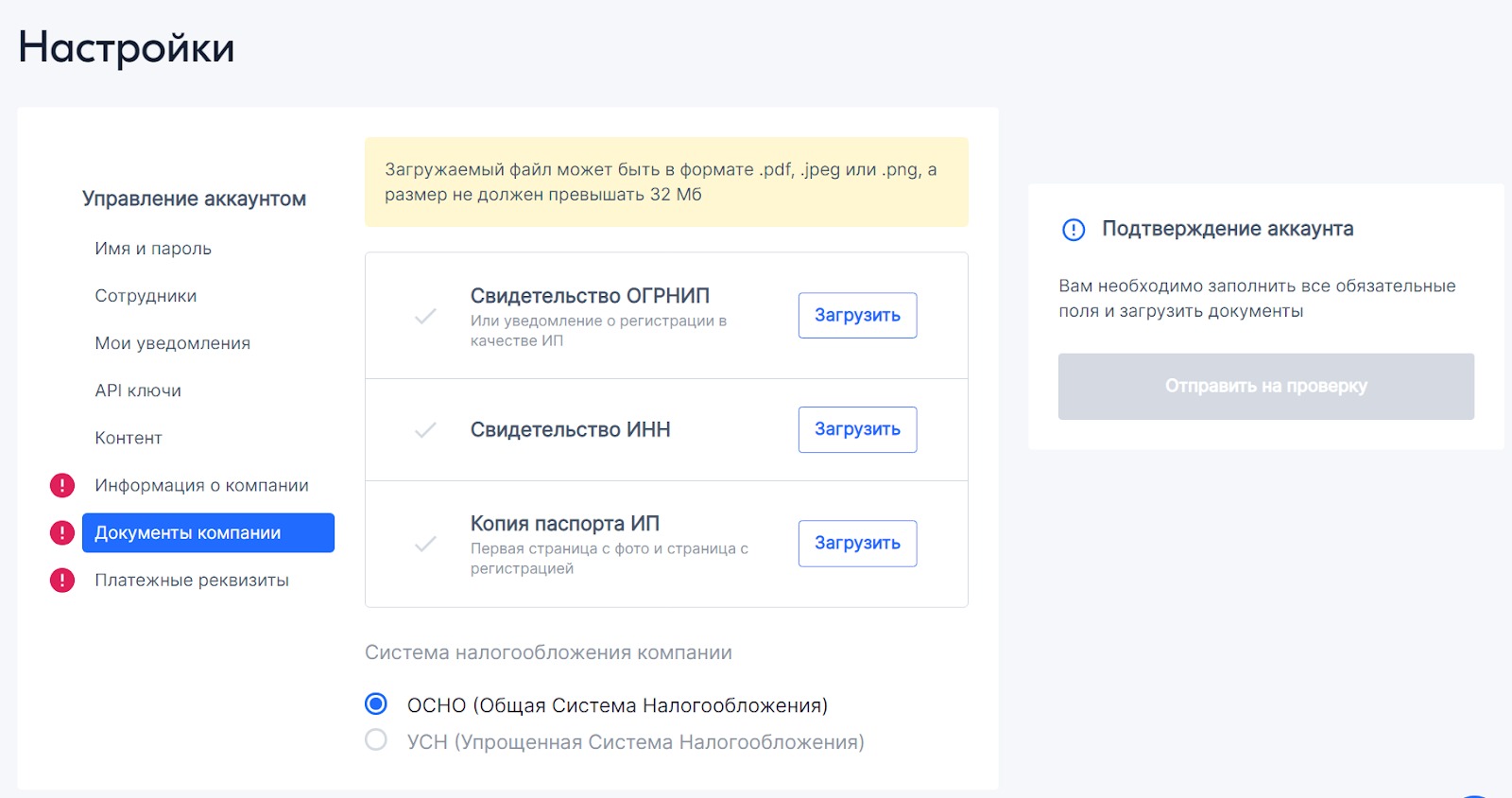This screenshot has width=1512, height=798.
Task: Open the Контент section
Action: (x=129, y=438)
